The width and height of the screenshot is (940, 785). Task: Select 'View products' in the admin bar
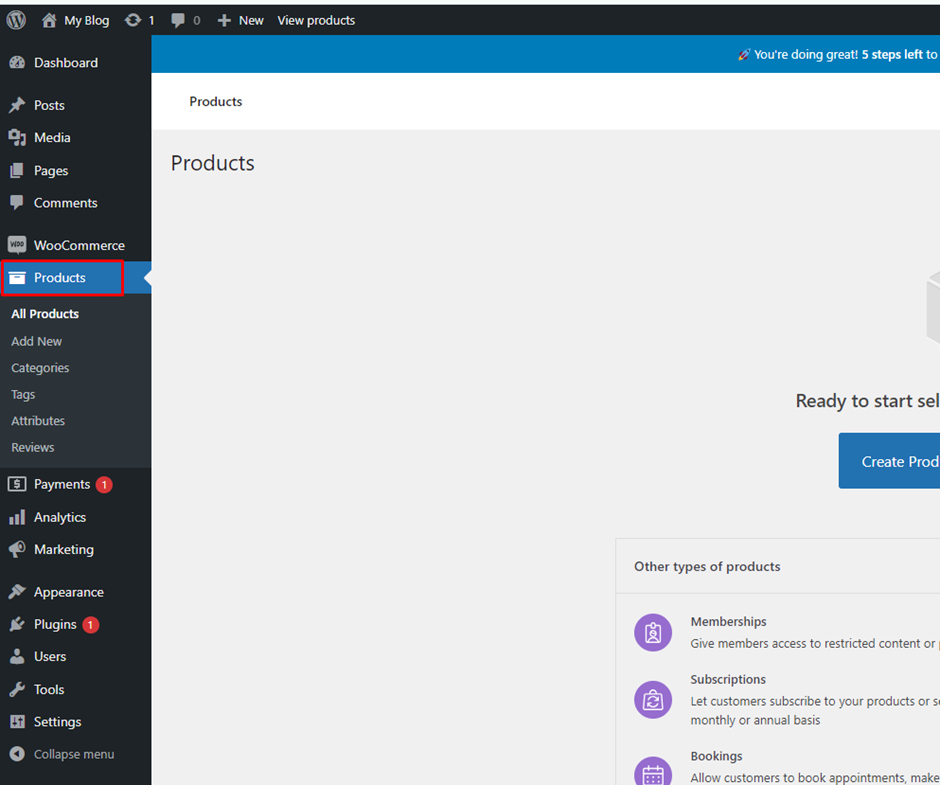pyautogui.click(x=316, y=20)
